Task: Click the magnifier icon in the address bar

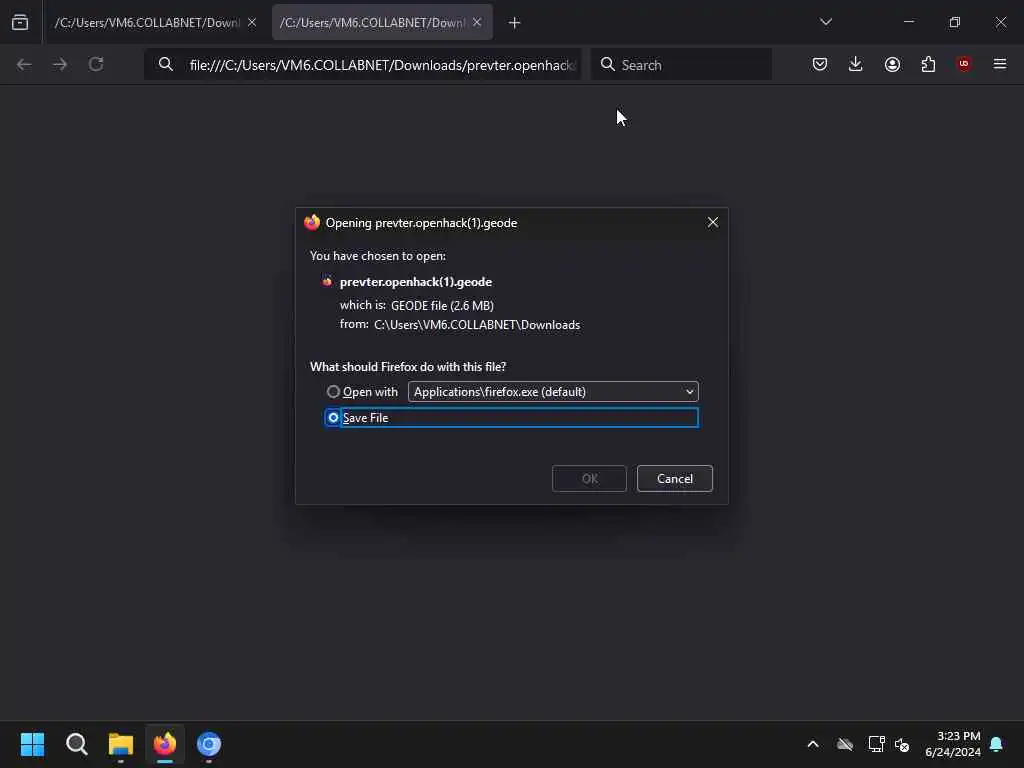Action: 166,64
